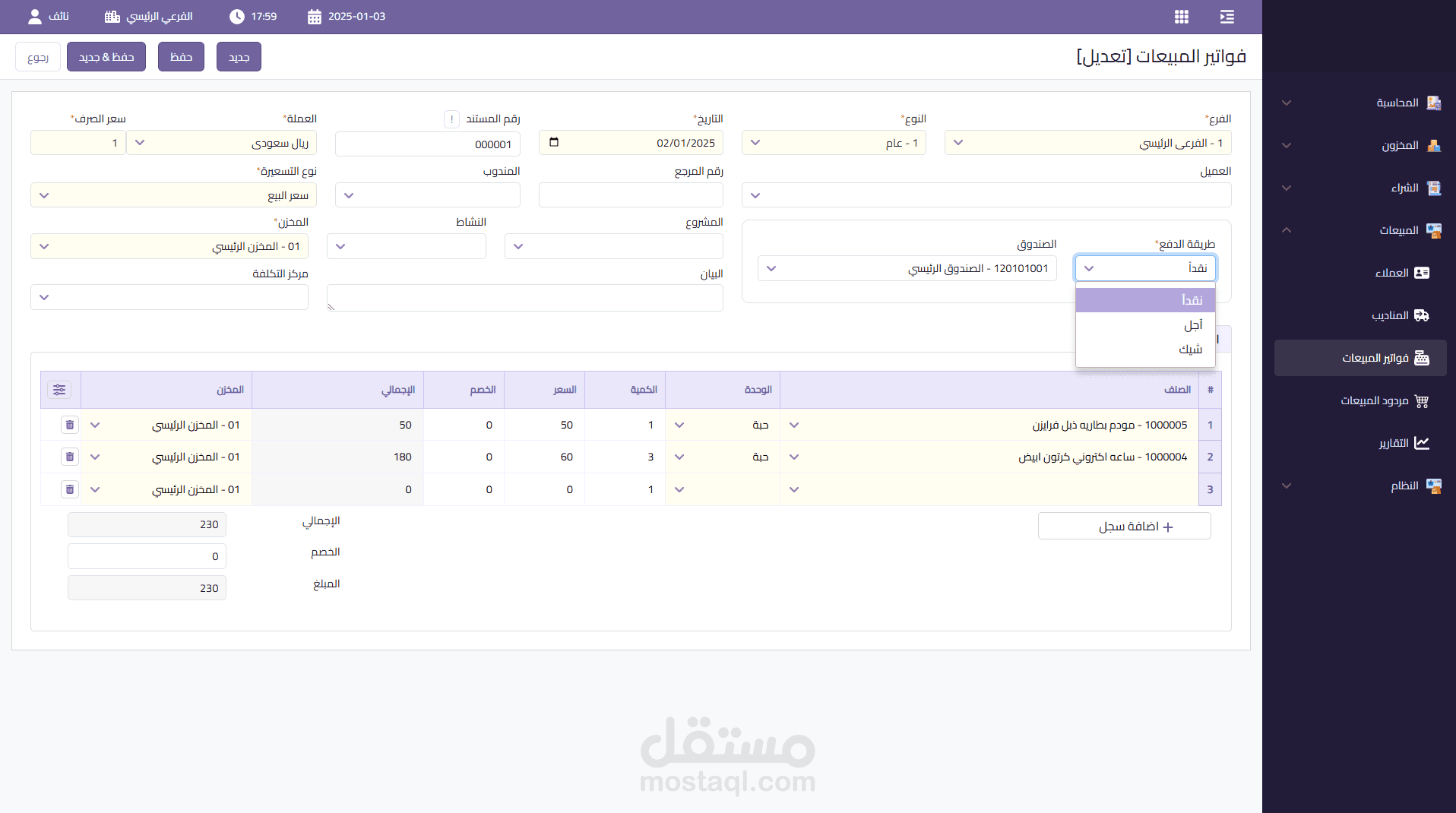
Task: Open the المندوب dropdown
Action: pos(428,195)
